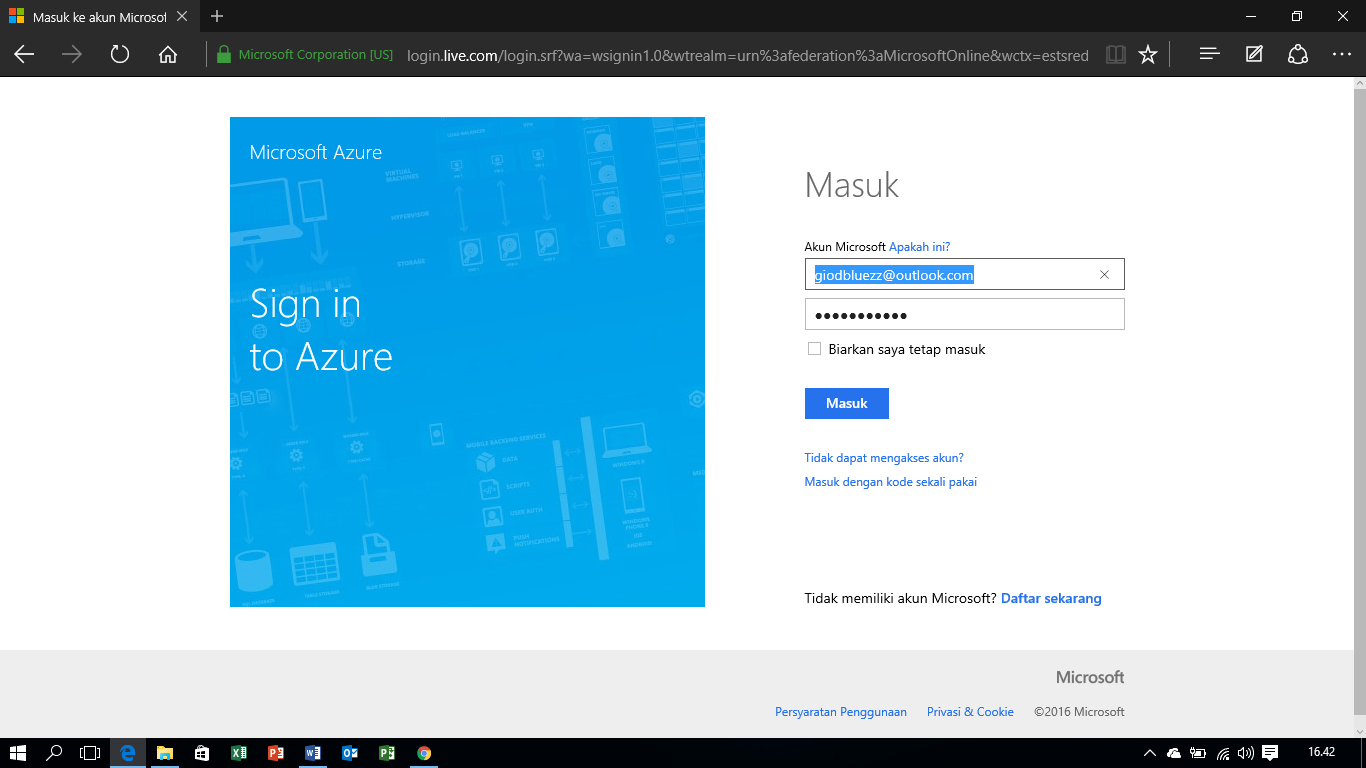Open 'Masuk dengan kode sekali pakai' link
This screenshot has width=1366, height=768.
[x=890, y=481]
